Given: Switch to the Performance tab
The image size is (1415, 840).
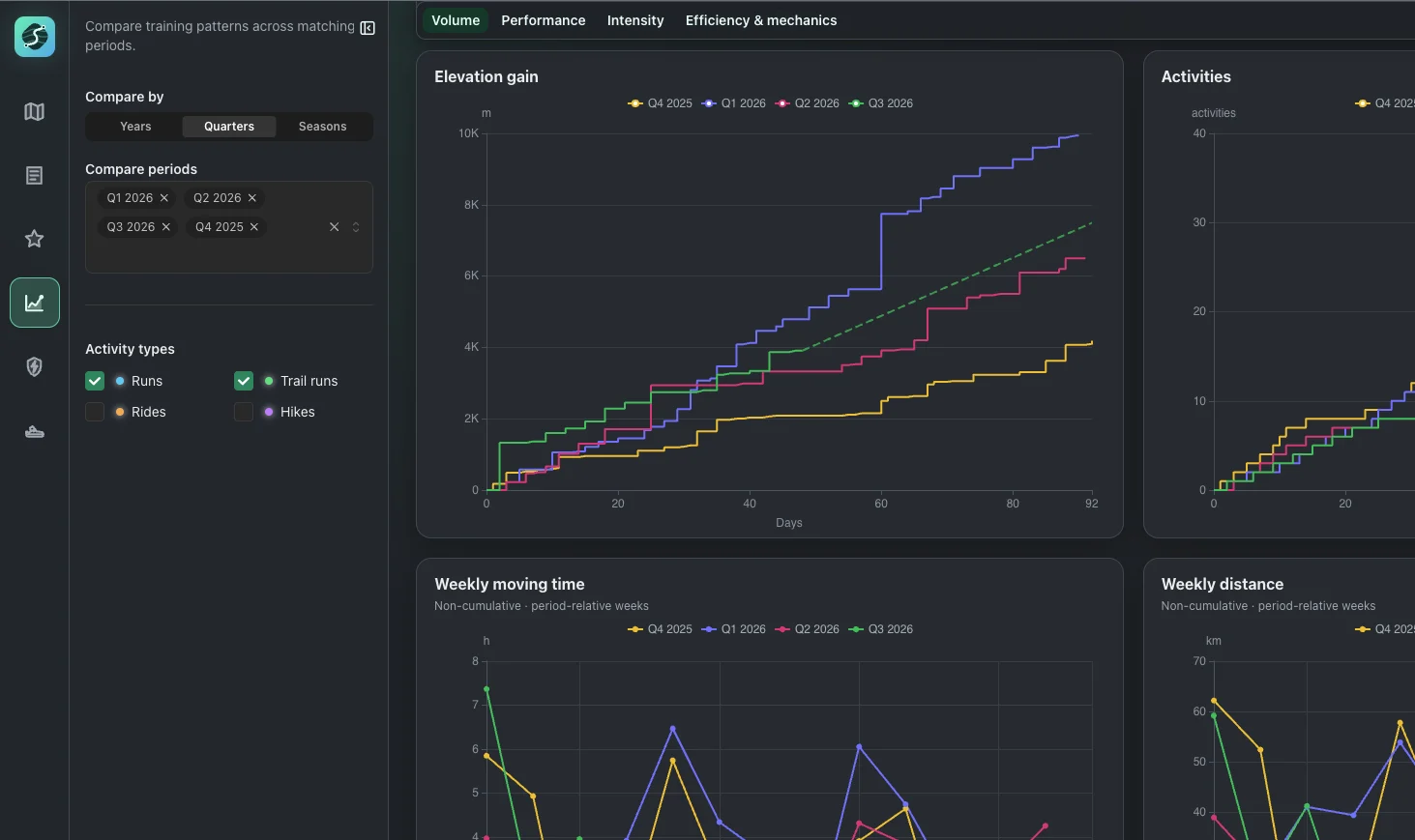Looking at the screenshot, I should [x=544, y=20].
